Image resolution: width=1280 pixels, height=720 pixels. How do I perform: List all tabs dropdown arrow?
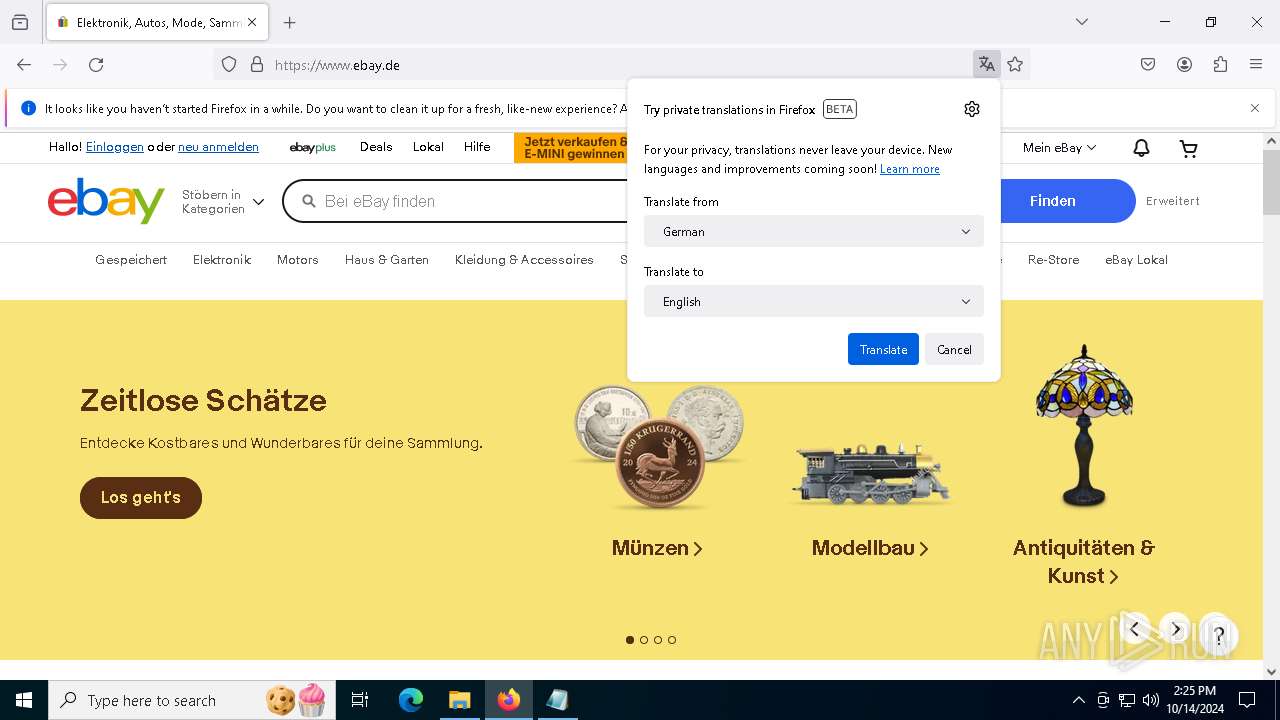click(1082, 22)
